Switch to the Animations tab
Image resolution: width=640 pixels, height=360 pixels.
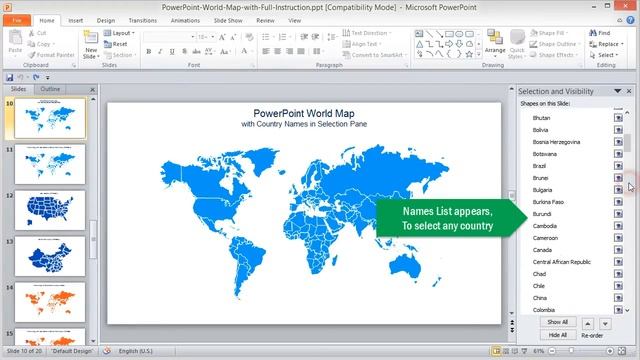pos(185,20)
